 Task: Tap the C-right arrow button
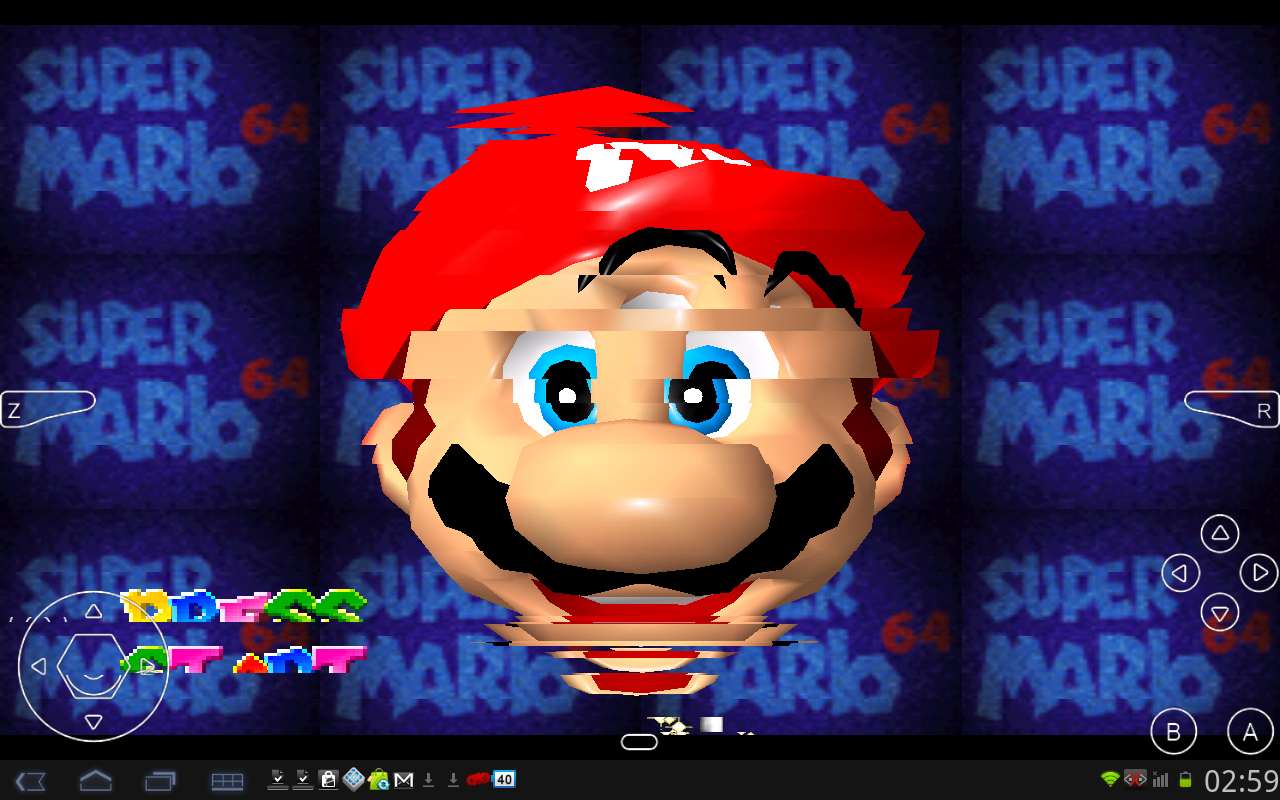point(1259,573)
